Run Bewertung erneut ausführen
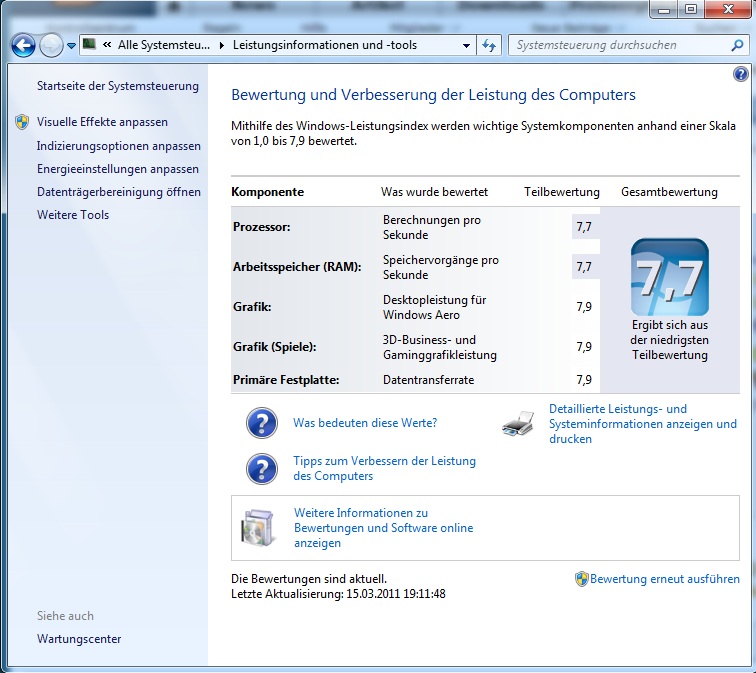 (x=664, y=579)
